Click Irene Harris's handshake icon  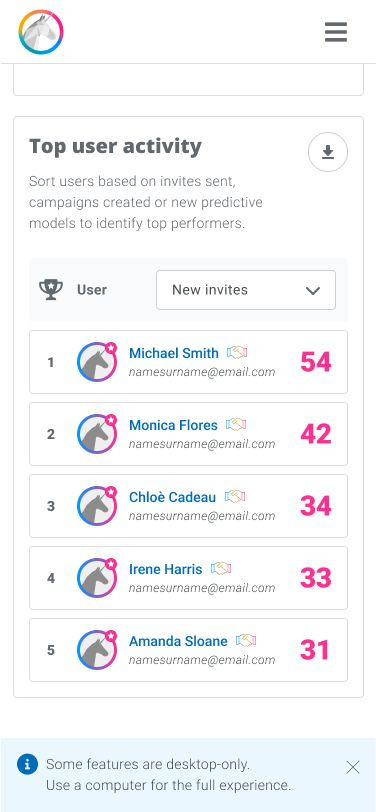pyautogui.click(x=221, y=569)
